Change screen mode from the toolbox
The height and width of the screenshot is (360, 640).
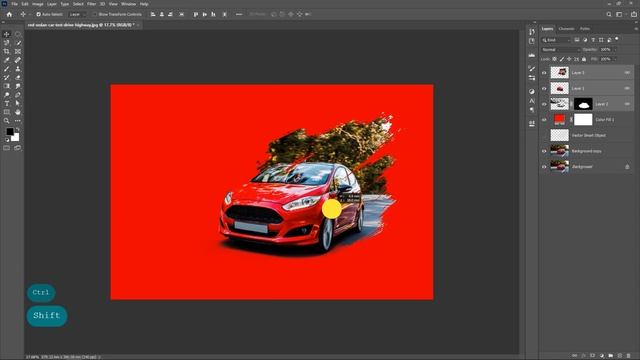(x=18, y=148)
